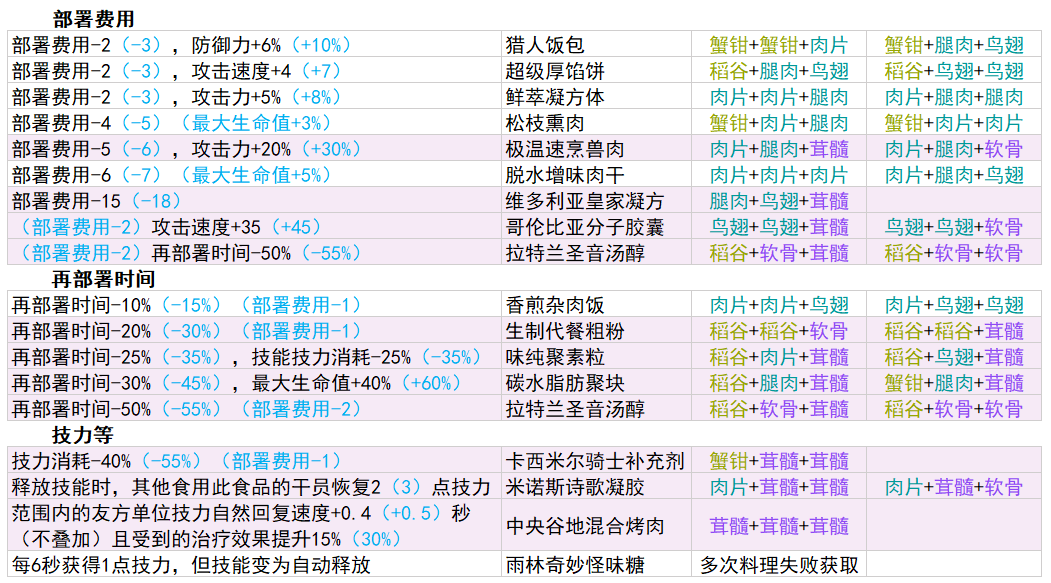Click the 茸髓+茸髓+茸髓 recipe
This screenshot has width=1051, height=583.
coord(779,526)
